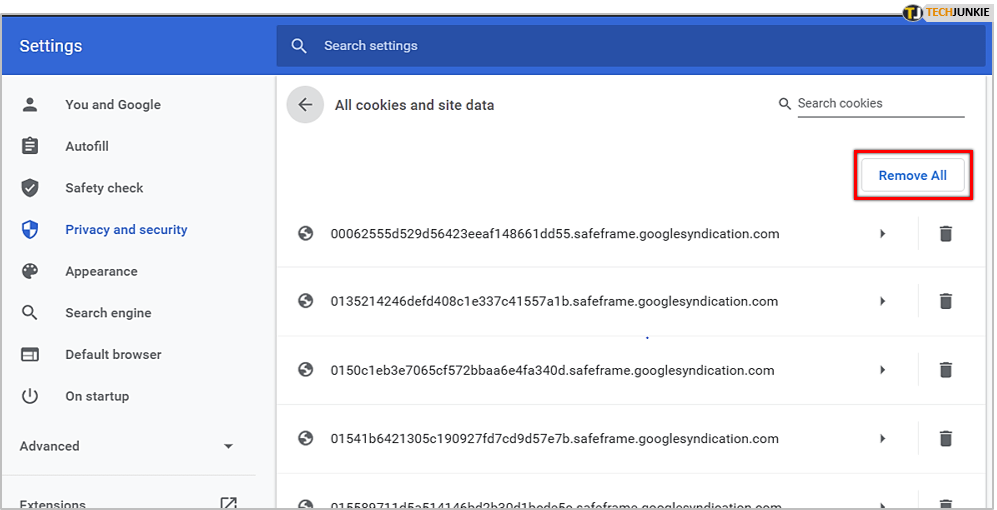
Task: Show details of 0150c1eb3e7065cf572bbaa6e4fa340d entry
Action: pos(882,370)
